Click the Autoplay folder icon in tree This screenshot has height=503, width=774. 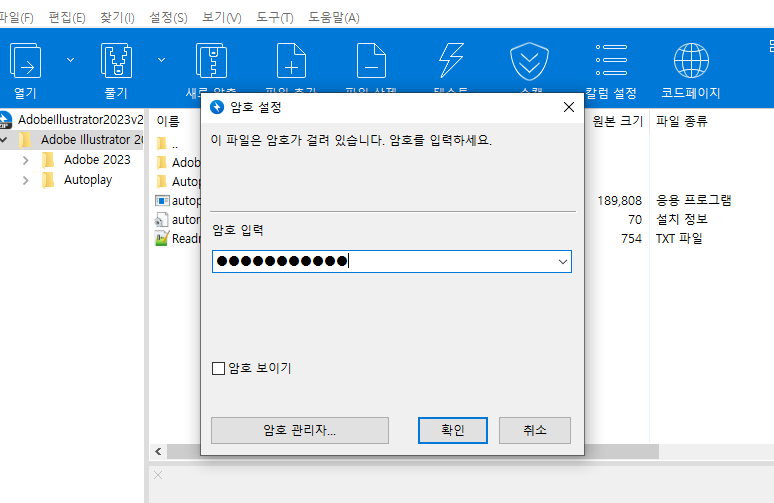48,180
